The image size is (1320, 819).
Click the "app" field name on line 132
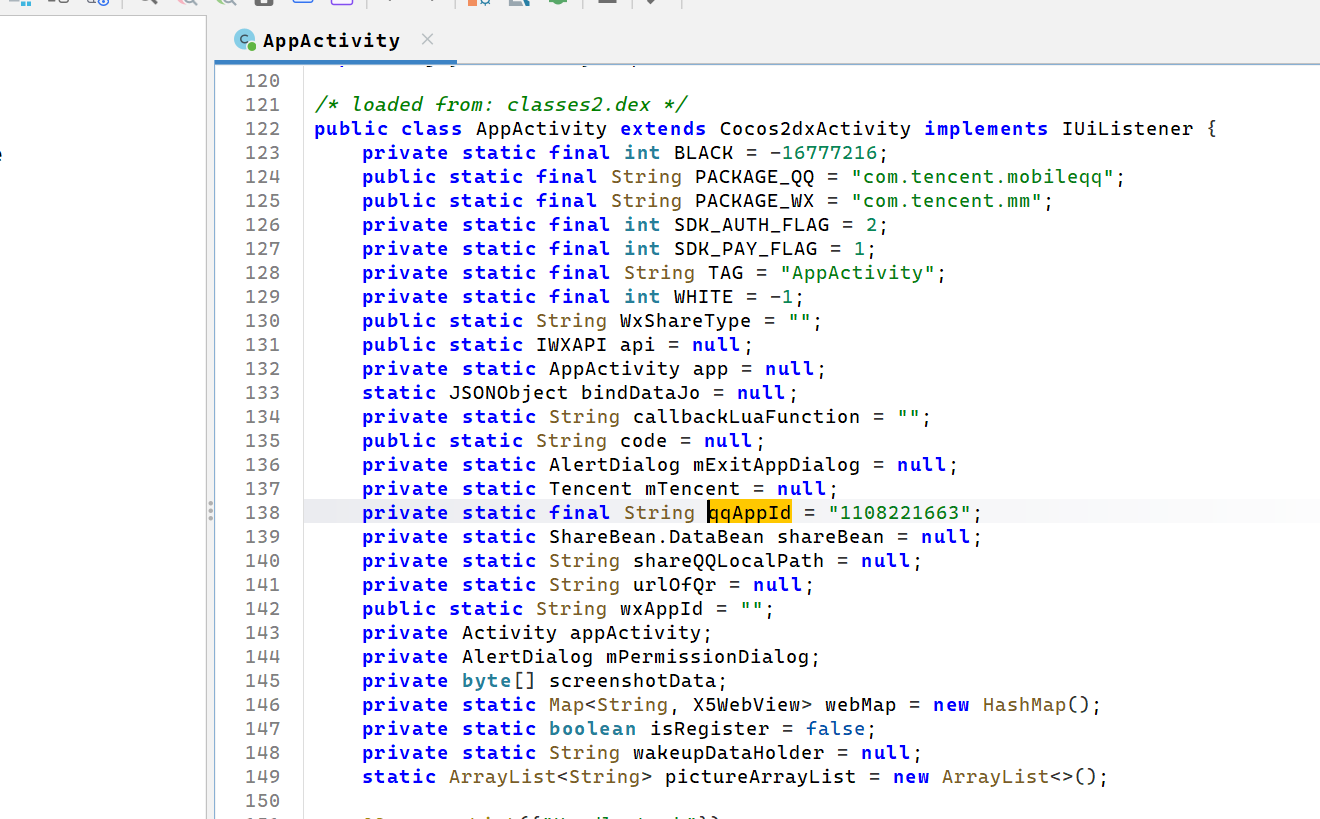point(711,369)
